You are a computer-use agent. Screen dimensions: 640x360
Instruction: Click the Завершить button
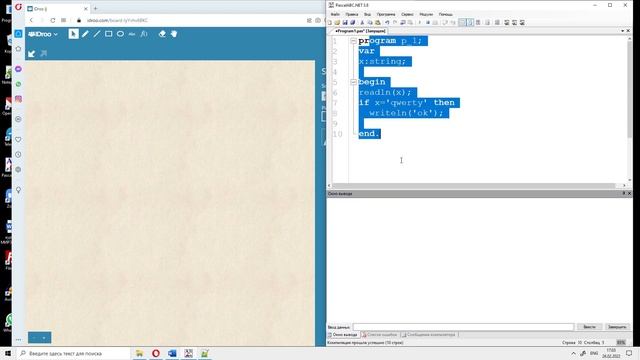tap(617, 327)
